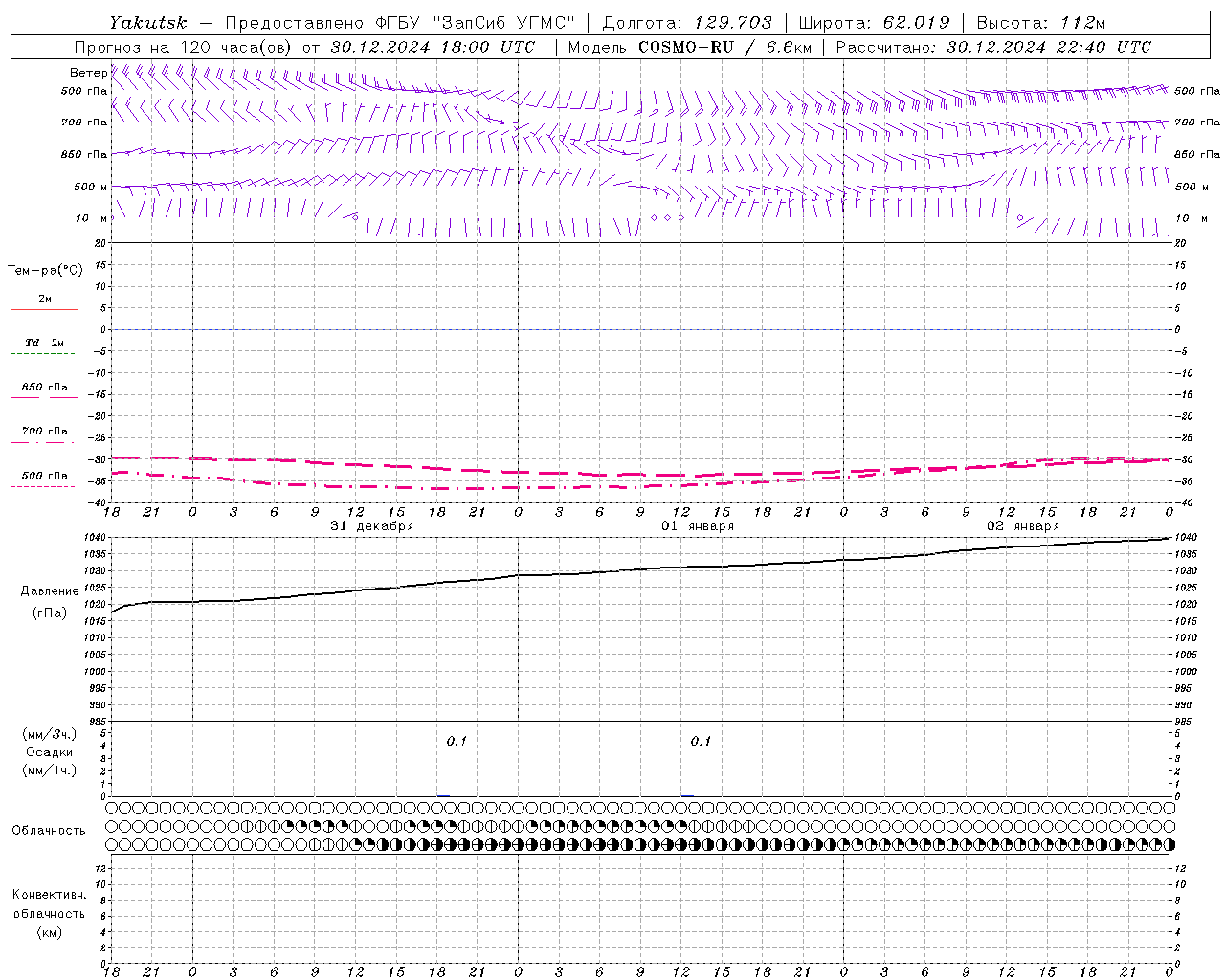Click the Td 2м legend entry

[44, 343]
